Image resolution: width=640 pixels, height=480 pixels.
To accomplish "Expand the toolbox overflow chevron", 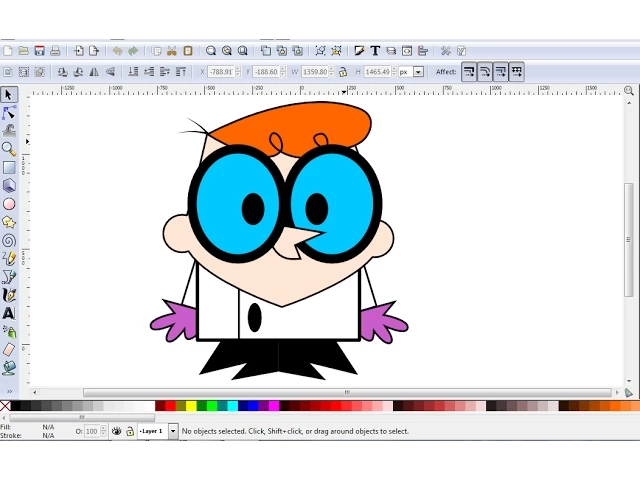I will coord(9,391).
